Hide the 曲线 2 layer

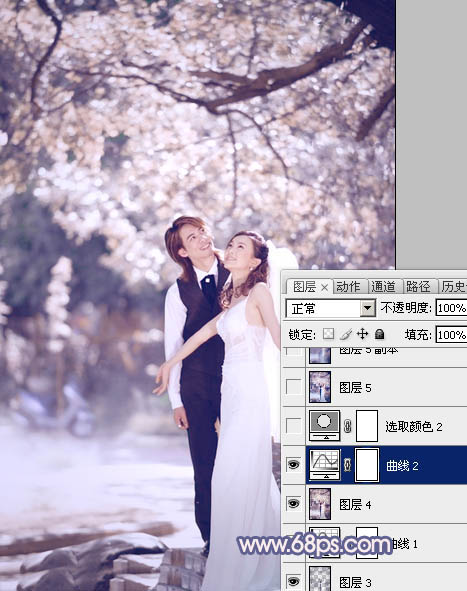[293, 465]
